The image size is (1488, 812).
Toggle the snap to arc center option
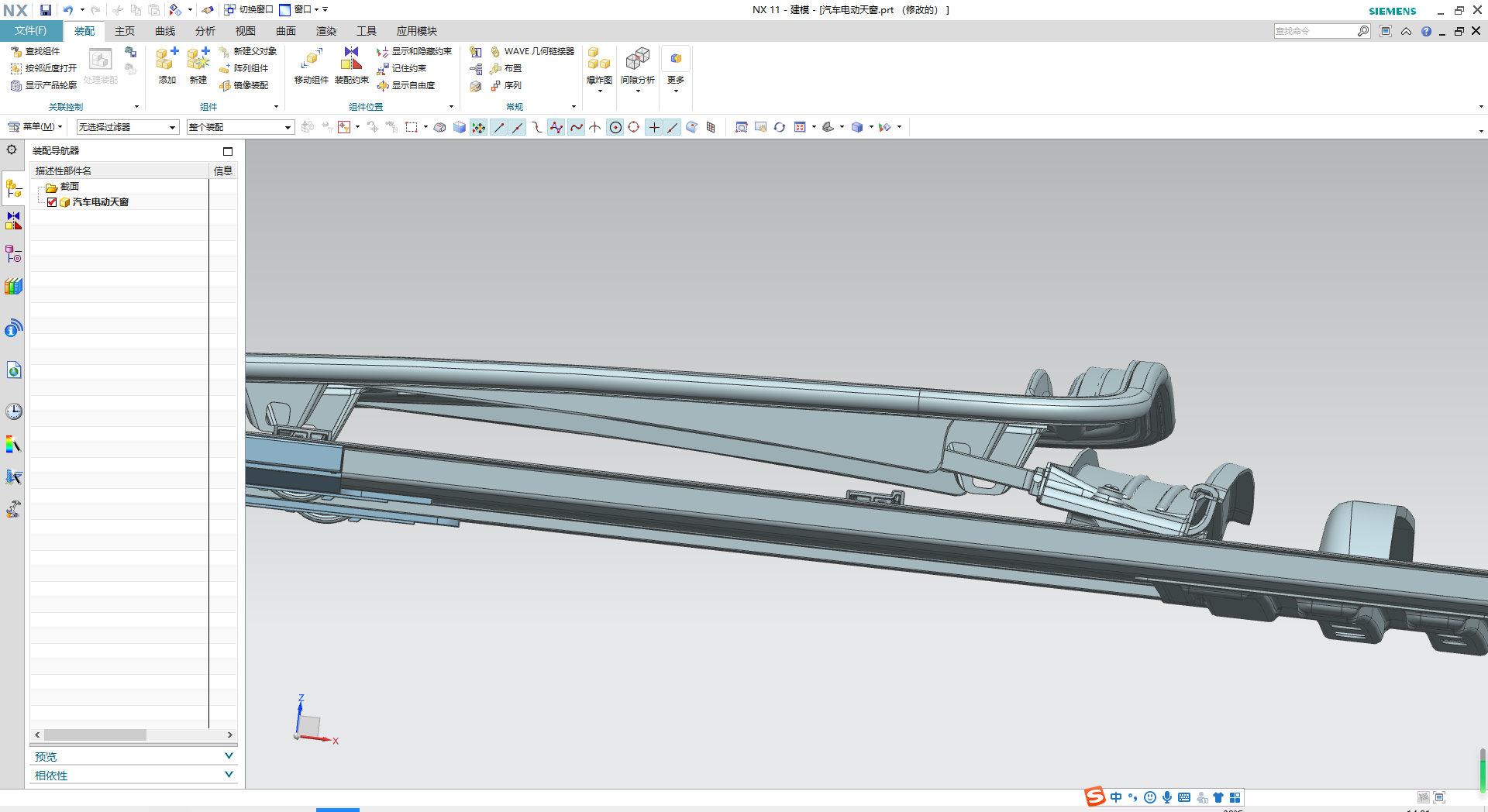click(615, 128)
